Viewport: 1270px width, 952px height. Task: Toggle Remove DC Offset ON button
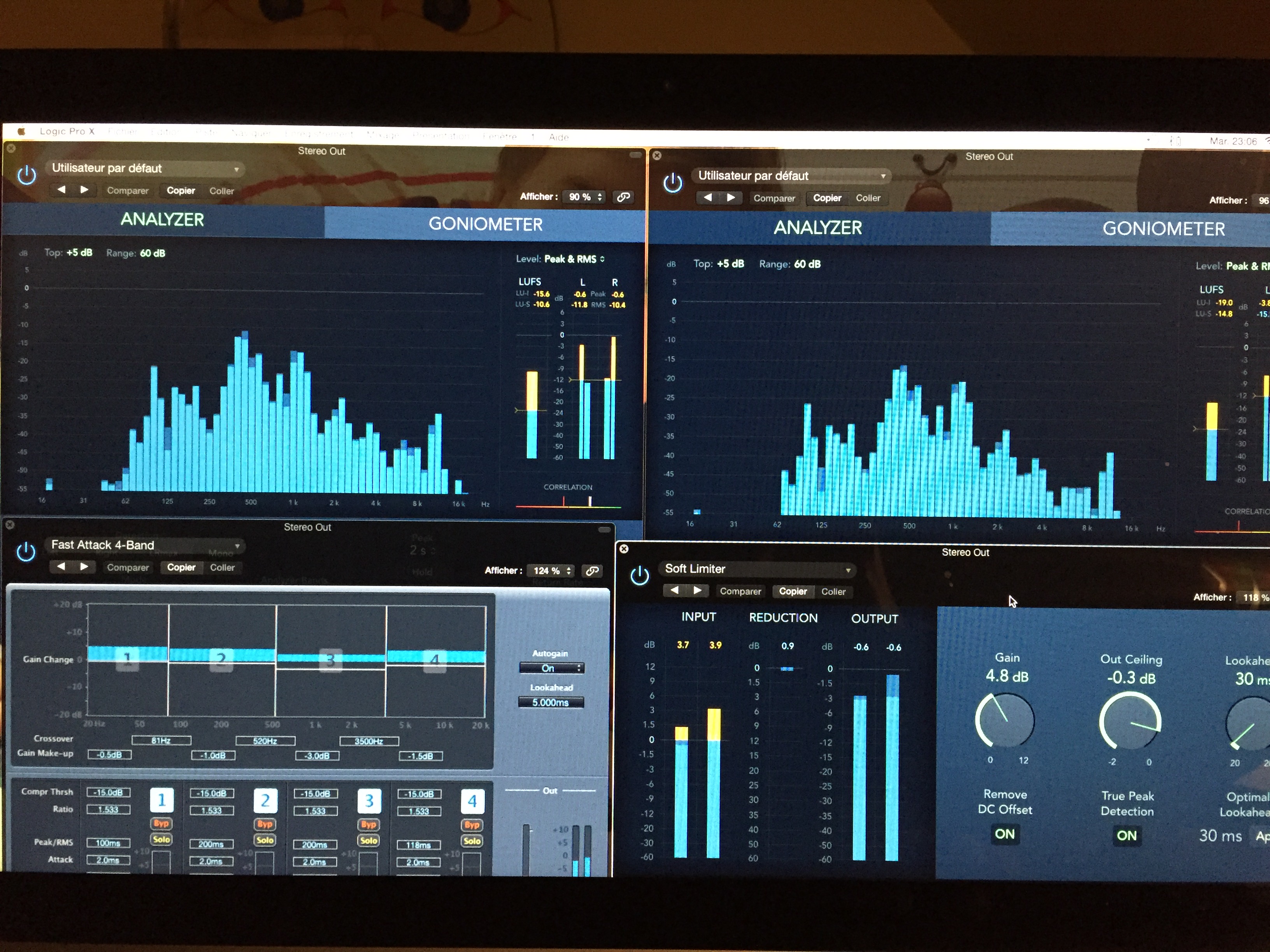pyautogui.click(x=1005, y=834)
